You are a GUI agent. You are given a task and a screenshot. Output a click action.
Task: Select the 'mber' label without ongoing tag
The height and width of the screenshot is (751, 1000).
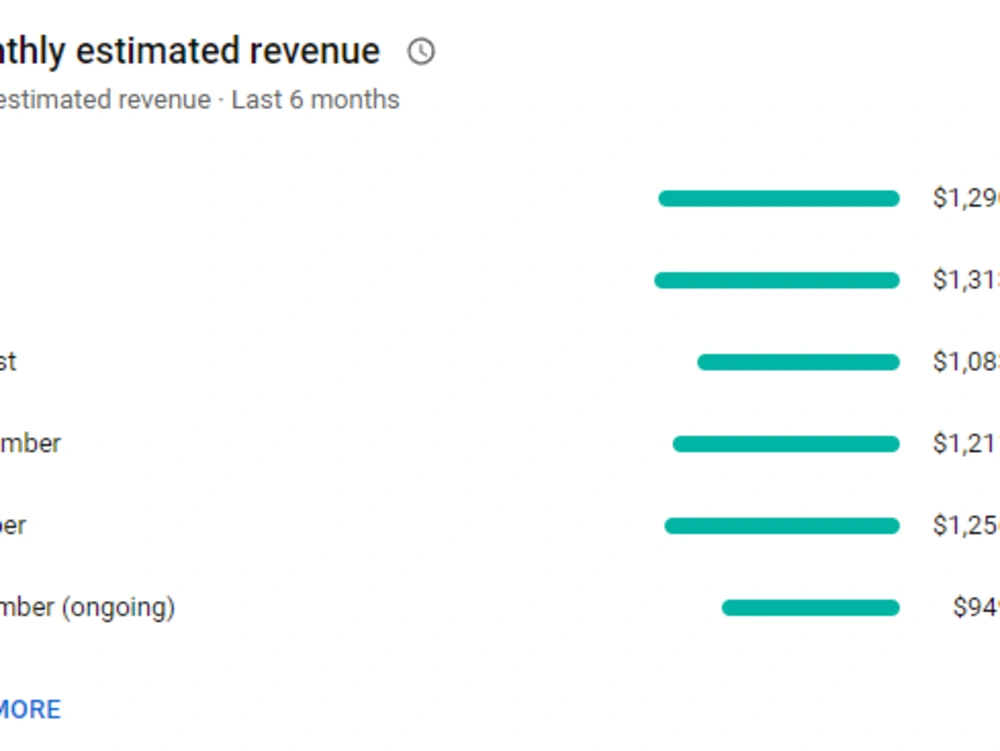[x=31, y=443]
